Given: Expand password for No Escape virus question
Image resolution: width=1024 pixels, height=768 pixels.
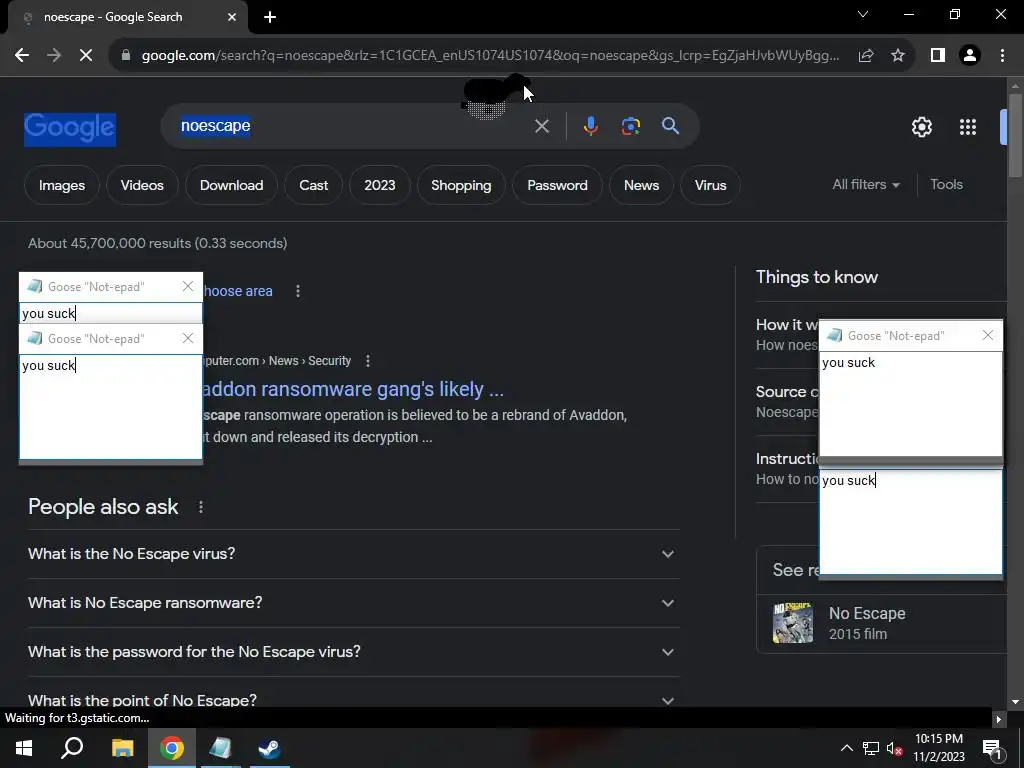Looking at the screenshot, I should click(354, 652).
